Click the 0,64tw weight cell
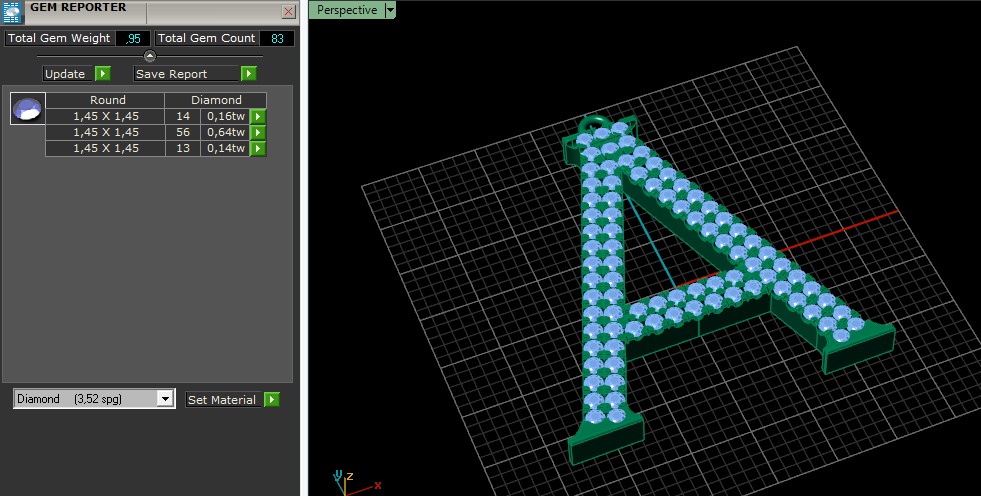This screenshot has height=496, width=981. pyautogui.click(x=225, y=133)
